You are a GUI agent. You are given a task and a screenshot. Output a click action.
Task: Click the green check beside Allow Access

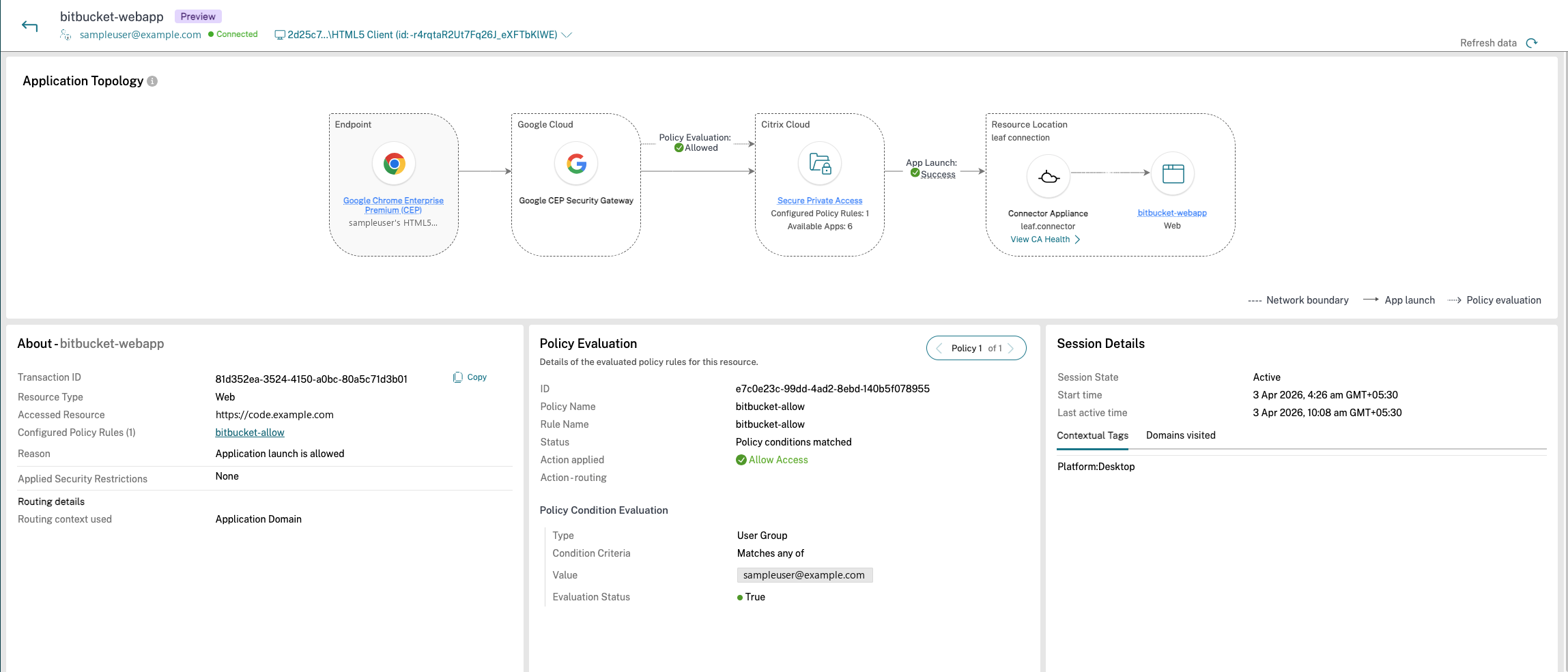(741, 460)
